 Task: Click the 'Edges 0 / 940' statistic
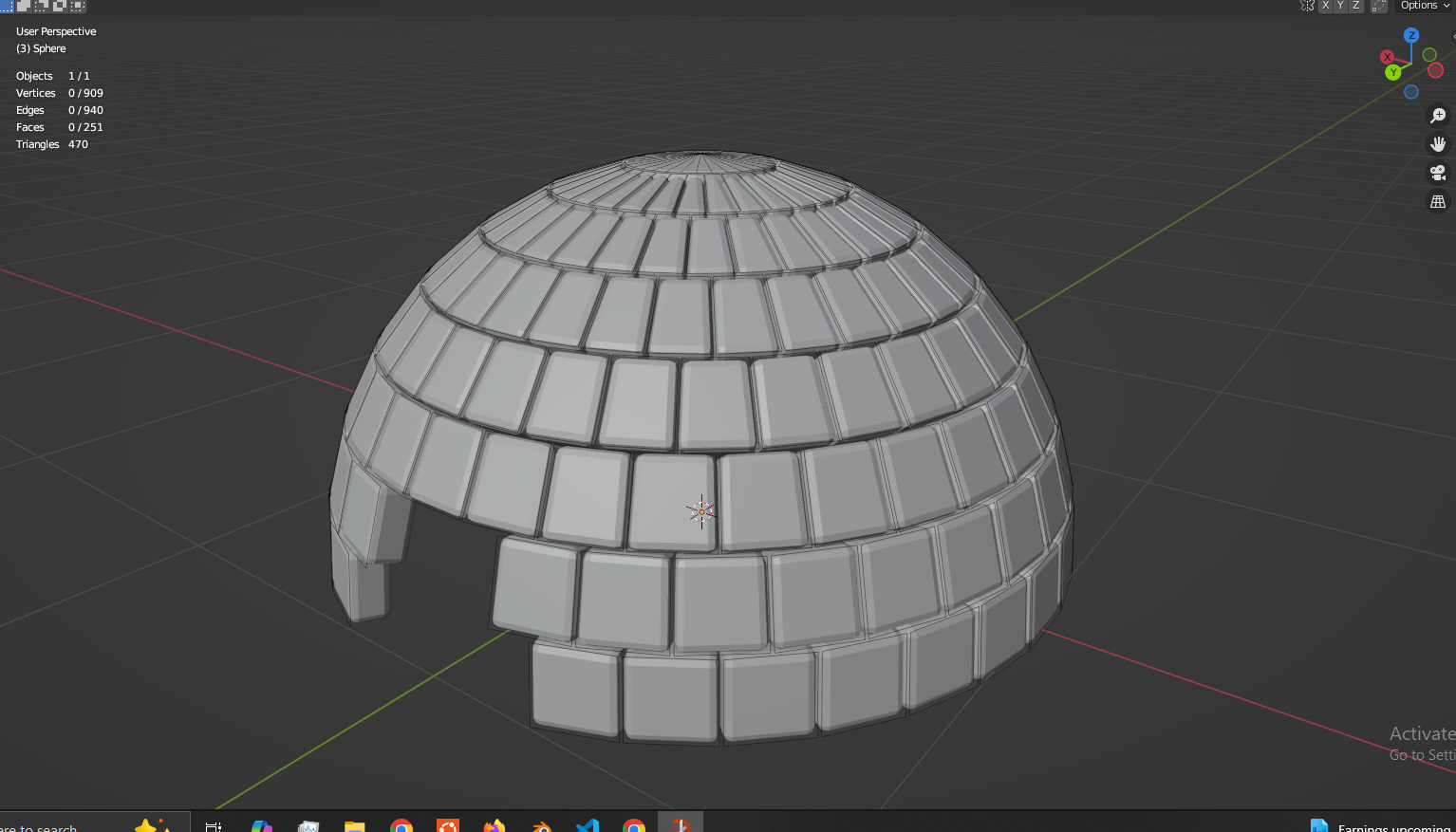click(x=60, y=110)
